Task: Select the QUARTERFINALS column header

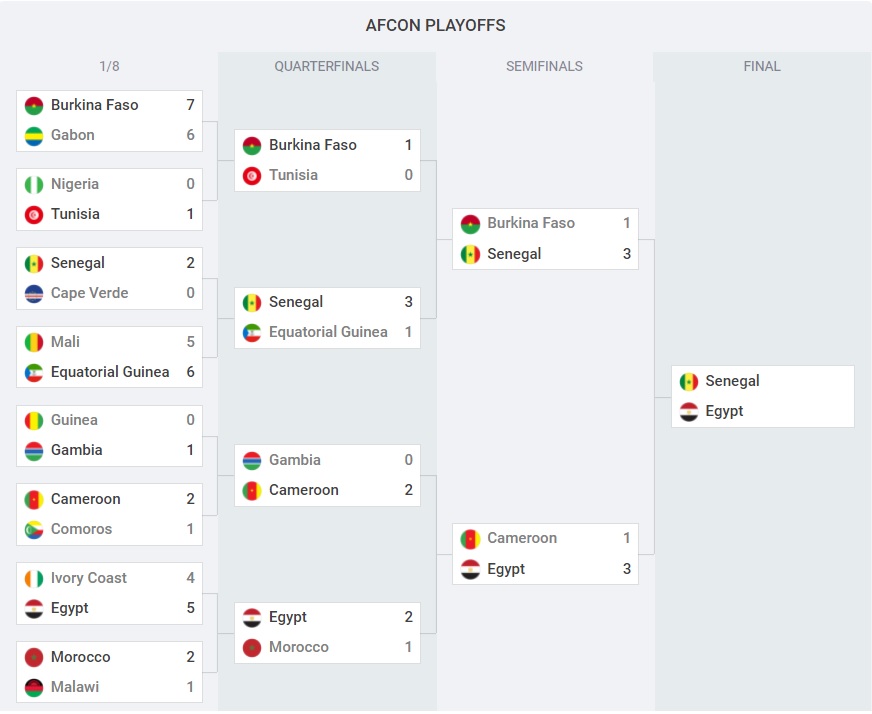Action: pyautogui.click(x=327, y=67)
